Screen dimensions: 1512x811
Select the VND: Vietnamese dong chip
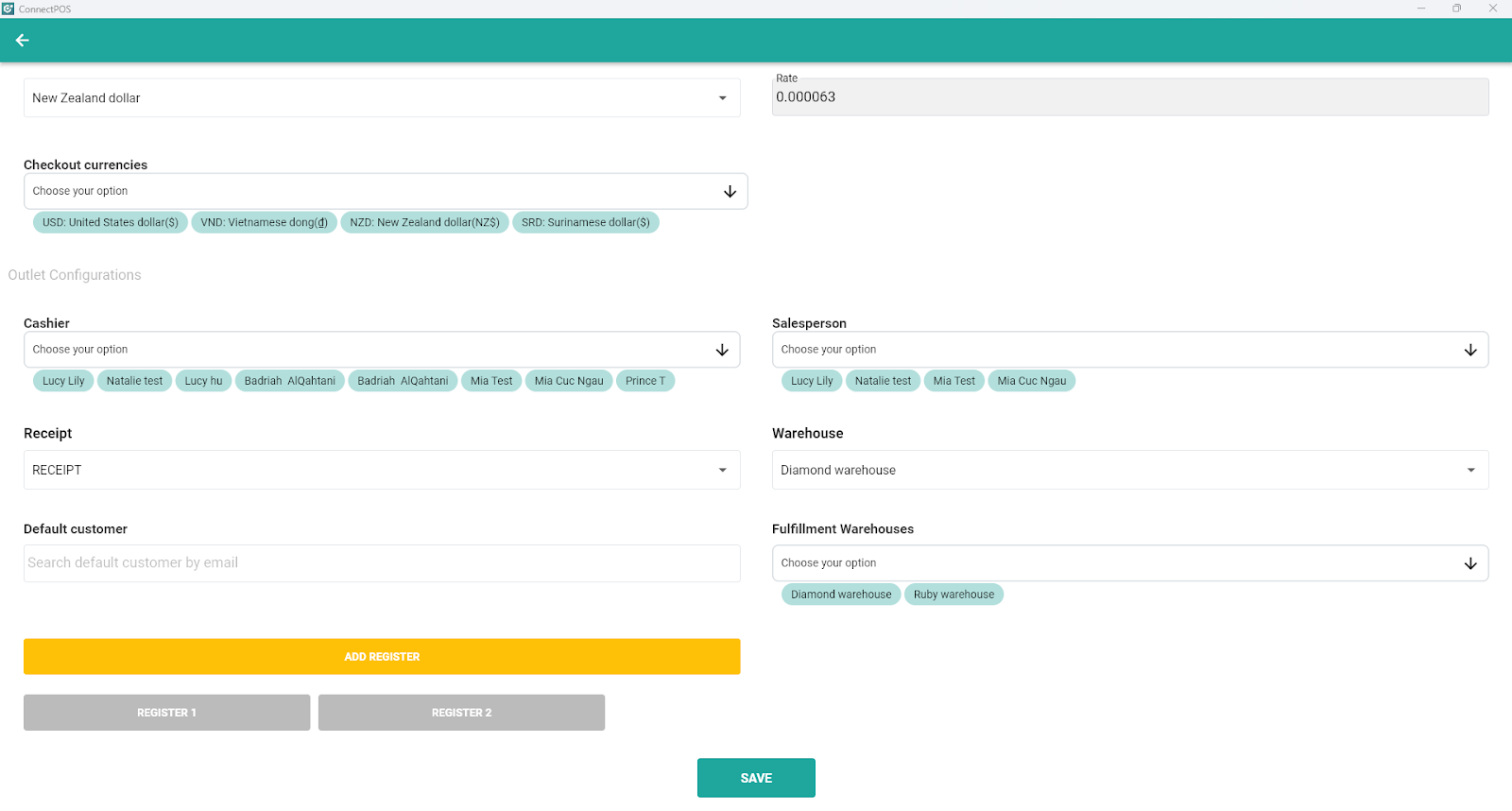(x=265, y=223)
